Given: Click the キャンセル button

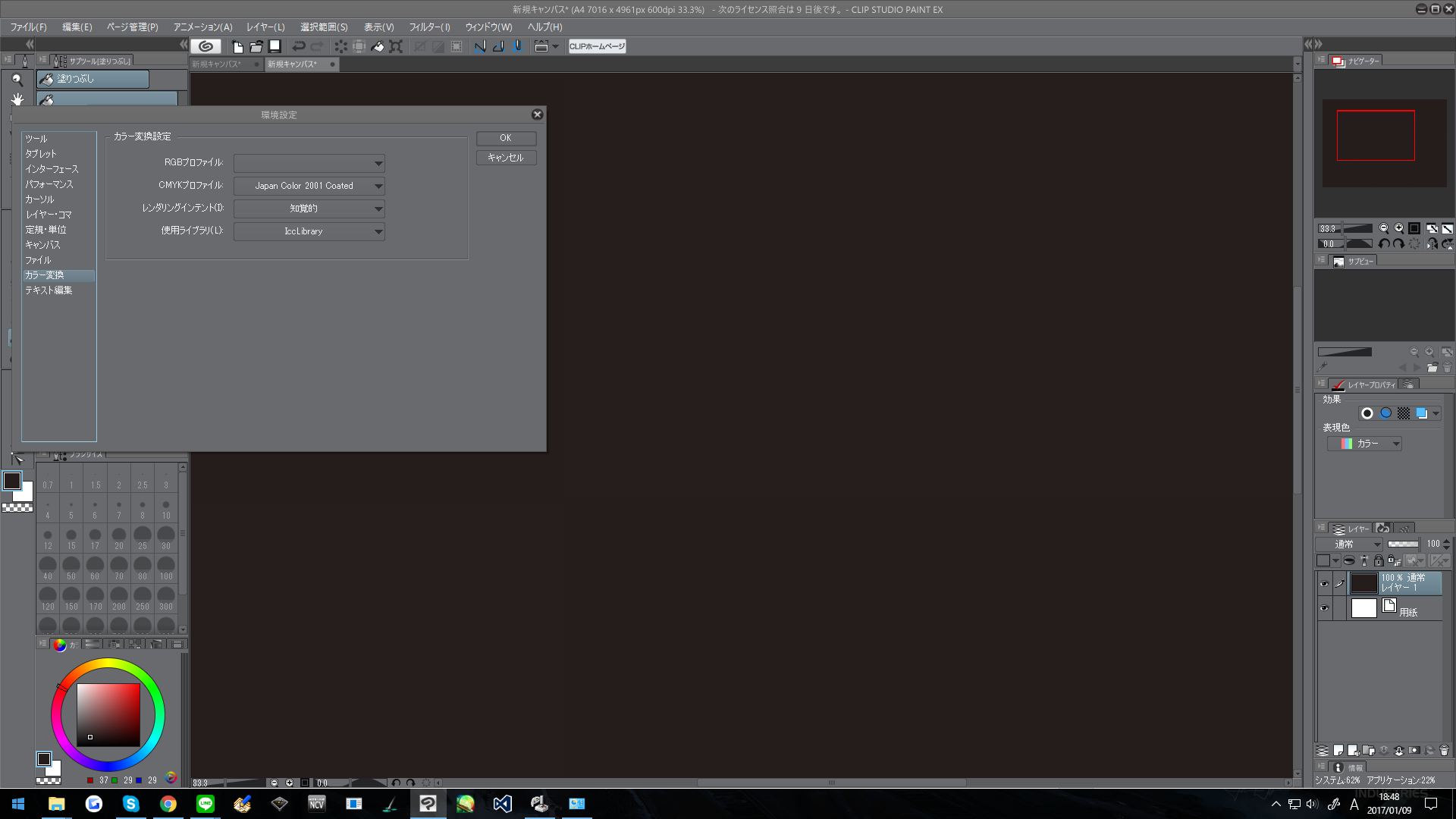Looking at the screenshot, I should 506,158.
